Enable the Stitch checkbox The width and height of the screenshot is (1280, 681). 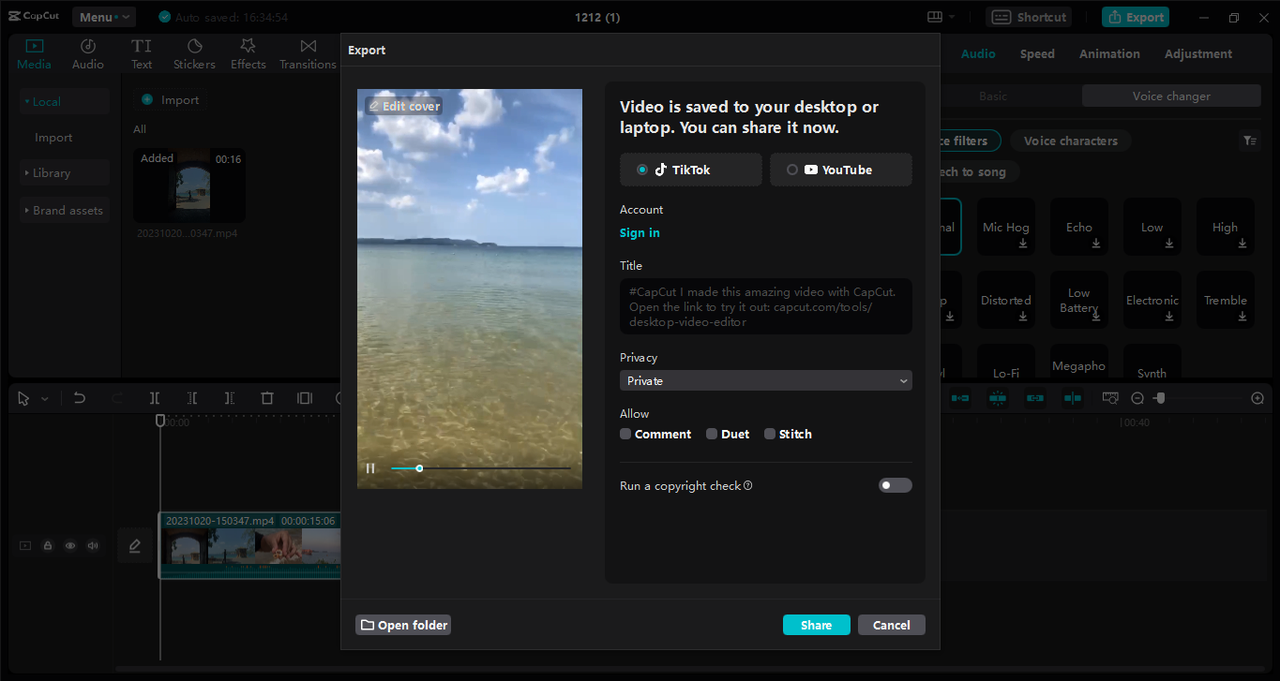769,434
